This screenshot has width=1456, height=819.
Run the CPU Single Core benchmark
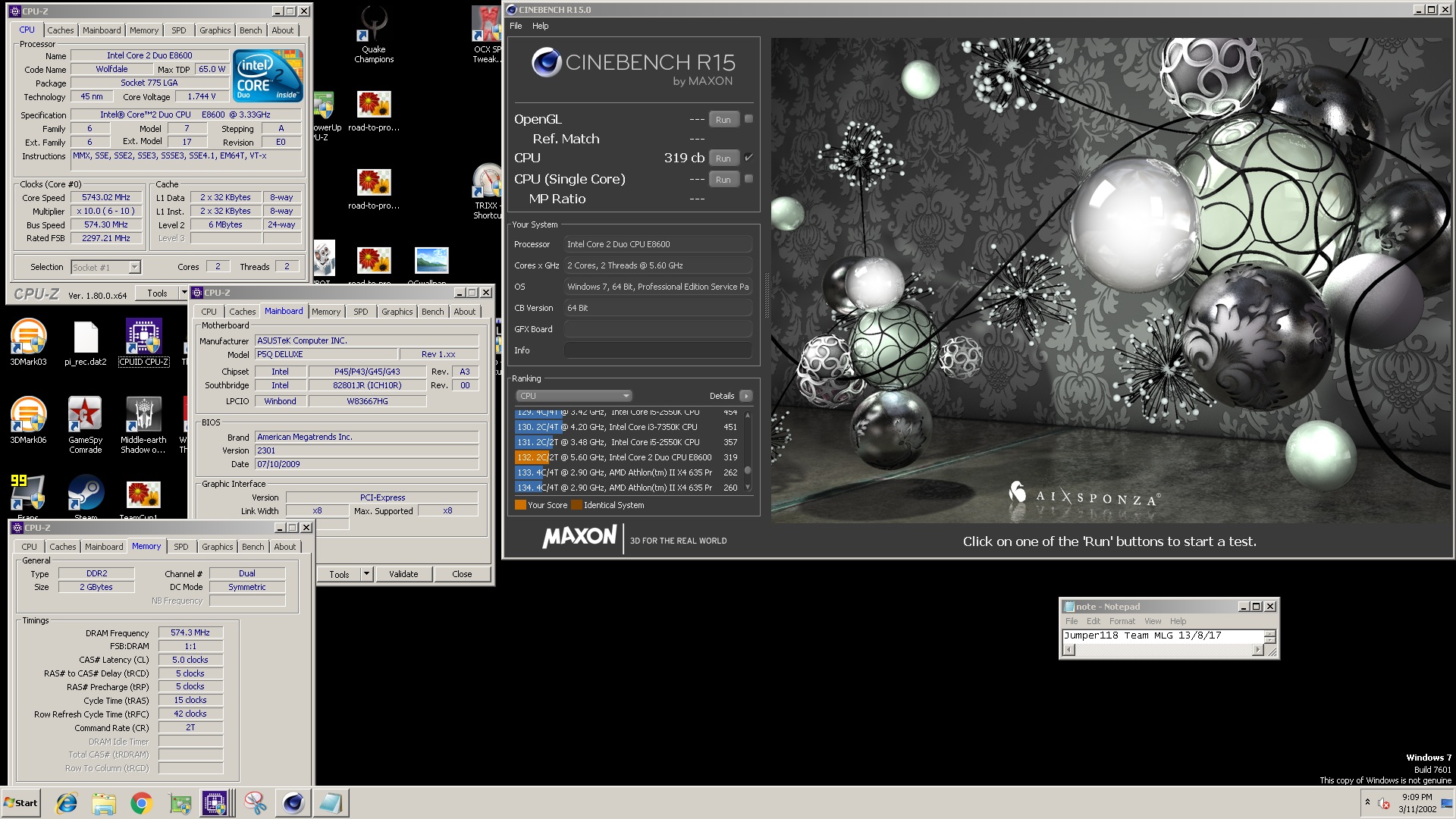coord(723,180)
